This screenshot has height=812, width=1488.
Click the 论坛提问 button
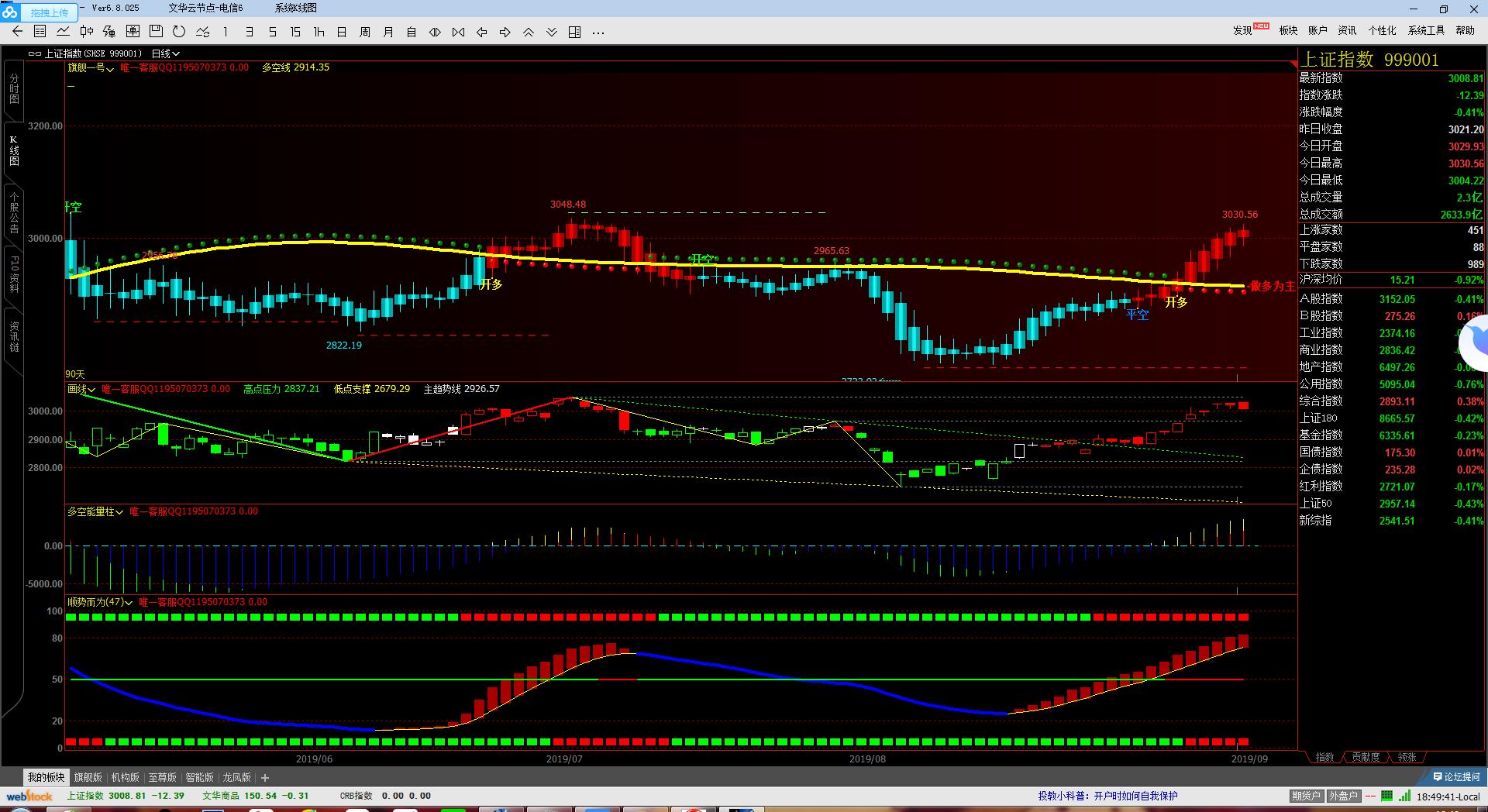point(1457,776)
